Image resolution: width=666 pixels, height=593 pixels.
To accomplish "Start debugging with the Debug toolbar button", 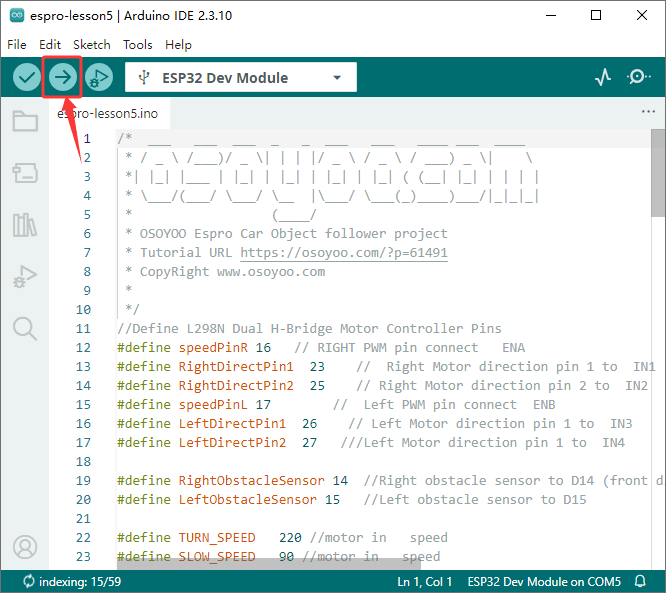I will click(x=99, y=77).
